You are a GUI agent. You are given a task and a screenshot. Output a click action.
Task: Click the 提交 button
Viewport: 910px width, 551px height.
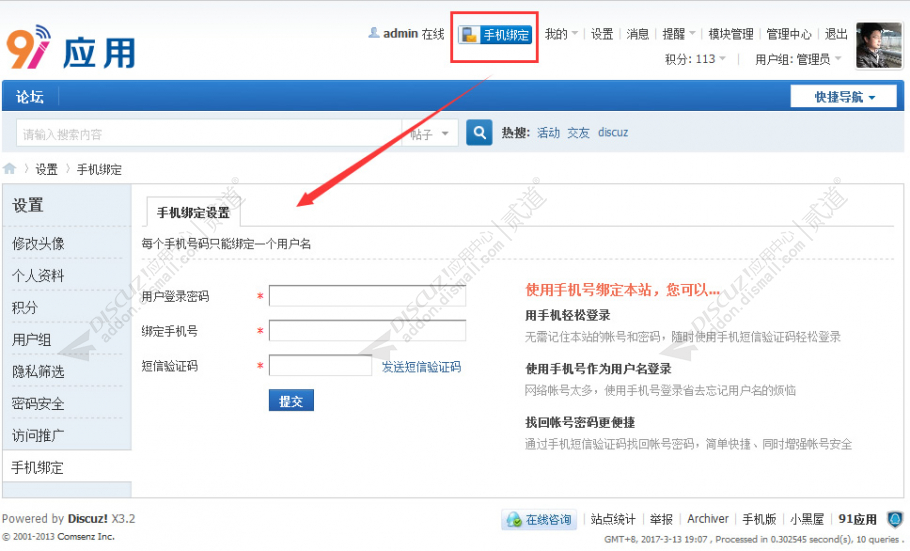tap(291, 401)
